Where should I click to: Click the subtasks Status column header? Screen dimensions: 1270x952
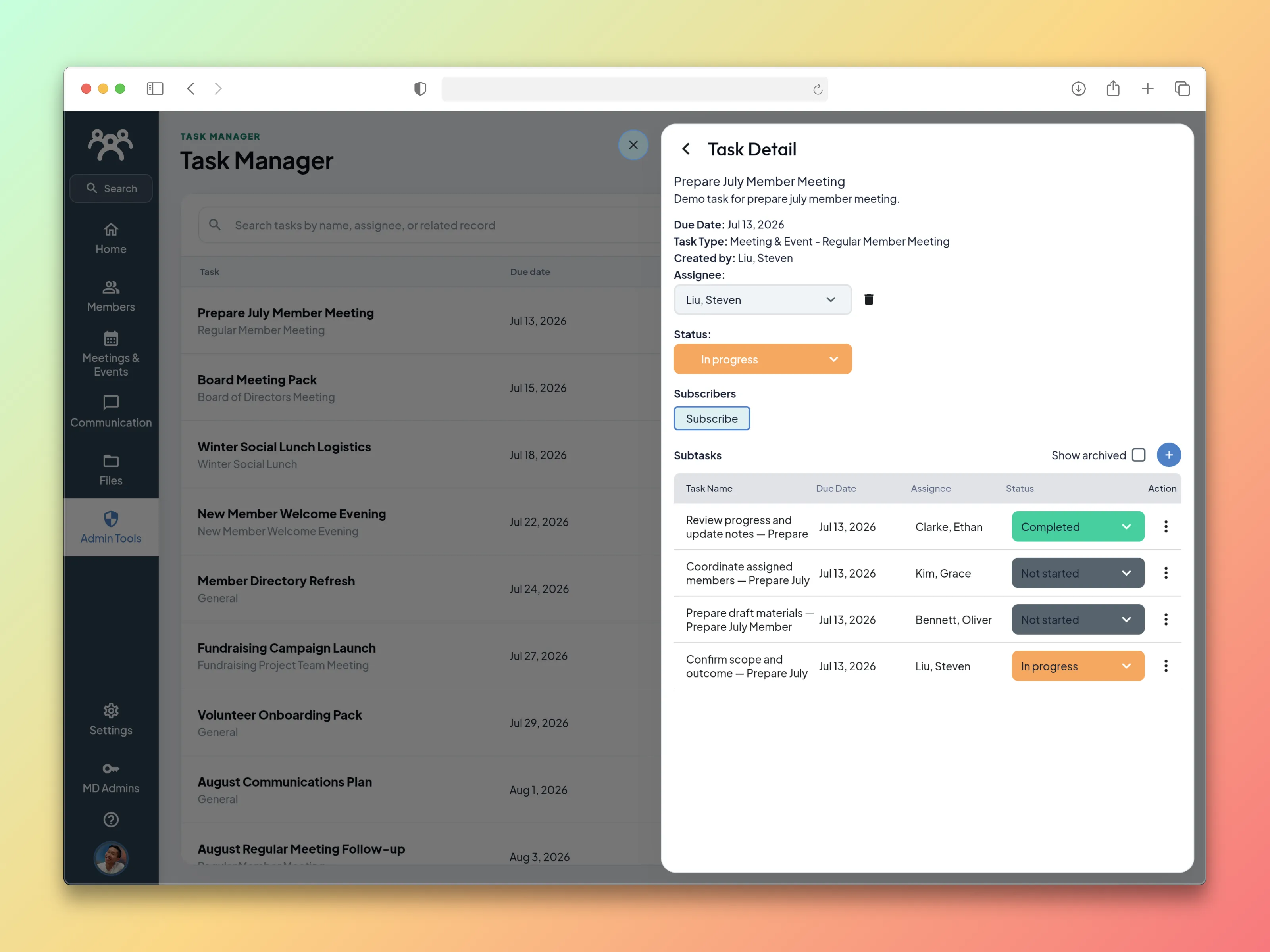coord(1020,488)
